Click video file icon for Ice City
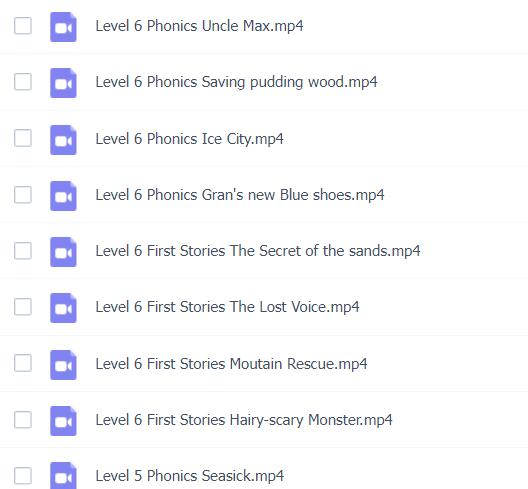Screen dimensions: 528x489 tap(63, 140)
